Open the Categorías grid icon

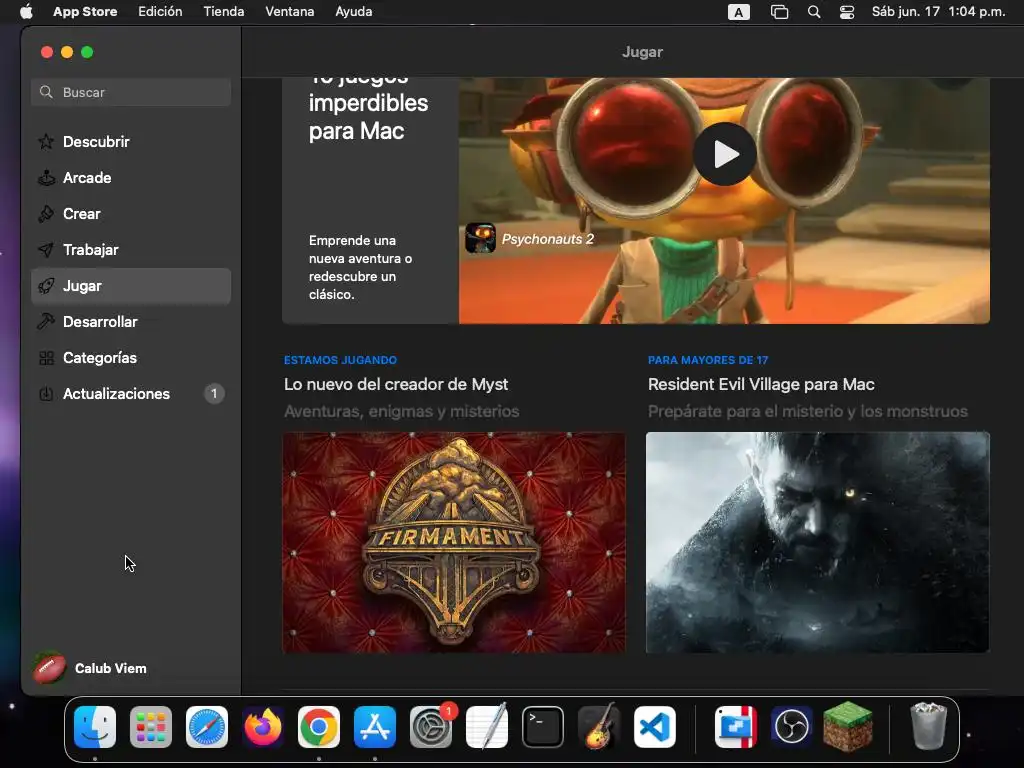(x=46, y=358)
